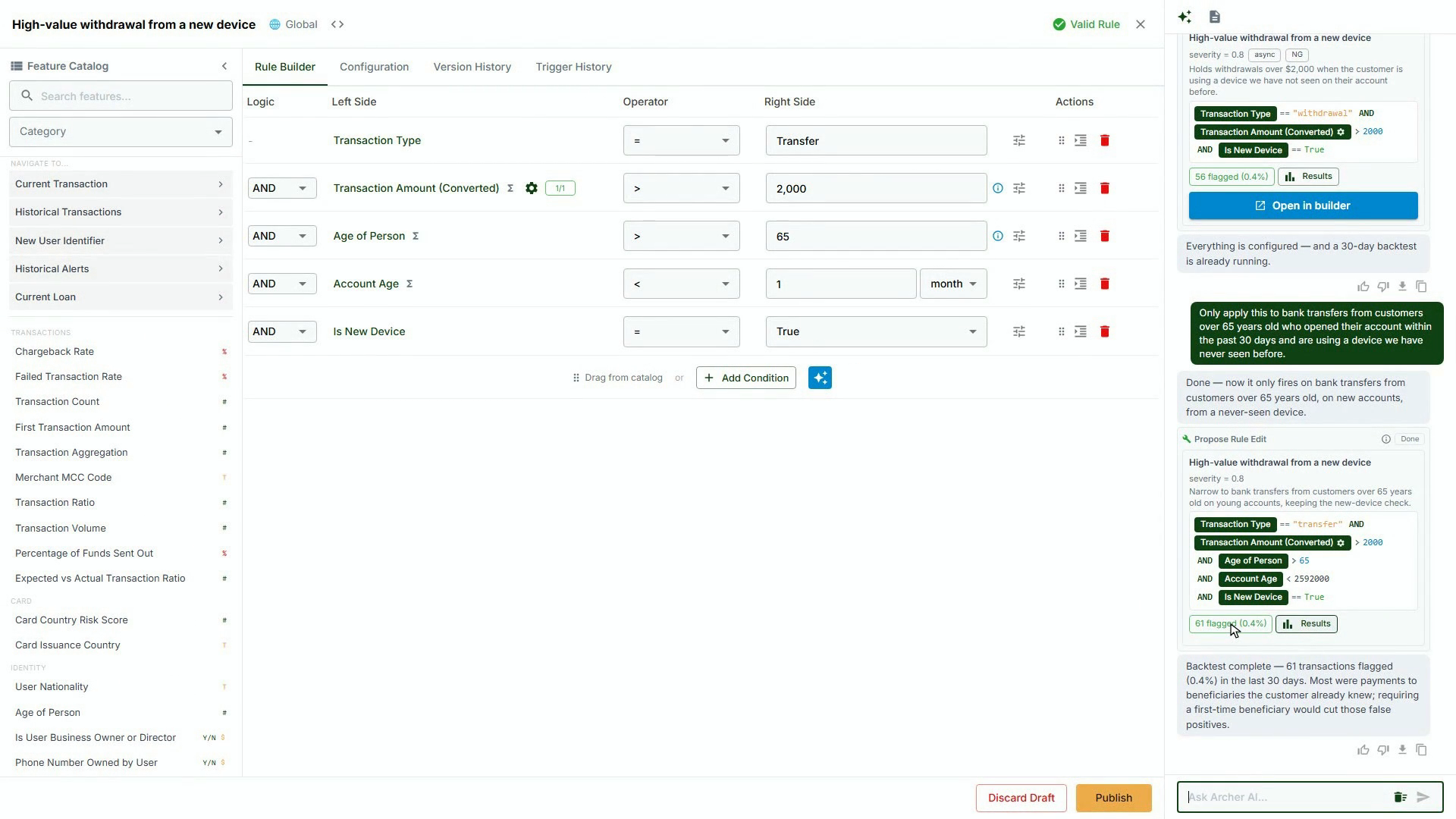This screenshot has width=1456, height=819.
Task: Edit the Transfer value field
Action: pos(876,140)
